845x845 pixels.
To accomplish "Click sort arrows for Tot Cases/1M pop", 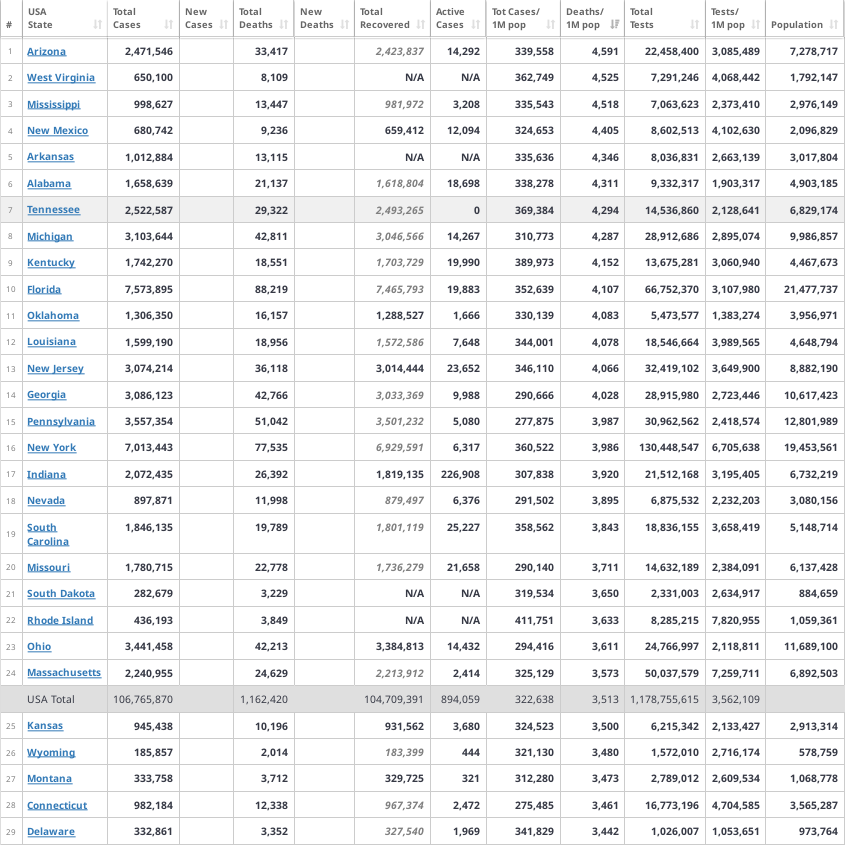I will (x=550, y=25).
